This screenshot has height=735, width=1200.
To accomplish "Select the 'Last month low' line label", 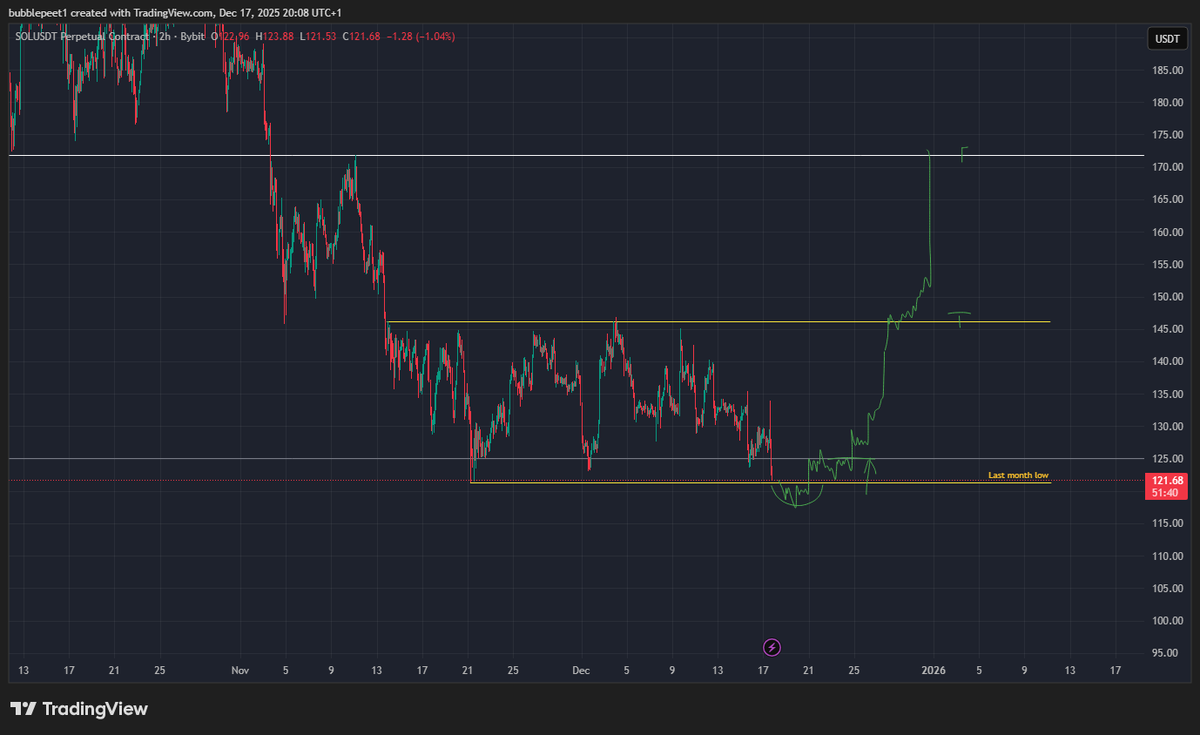I will 1018,475.
